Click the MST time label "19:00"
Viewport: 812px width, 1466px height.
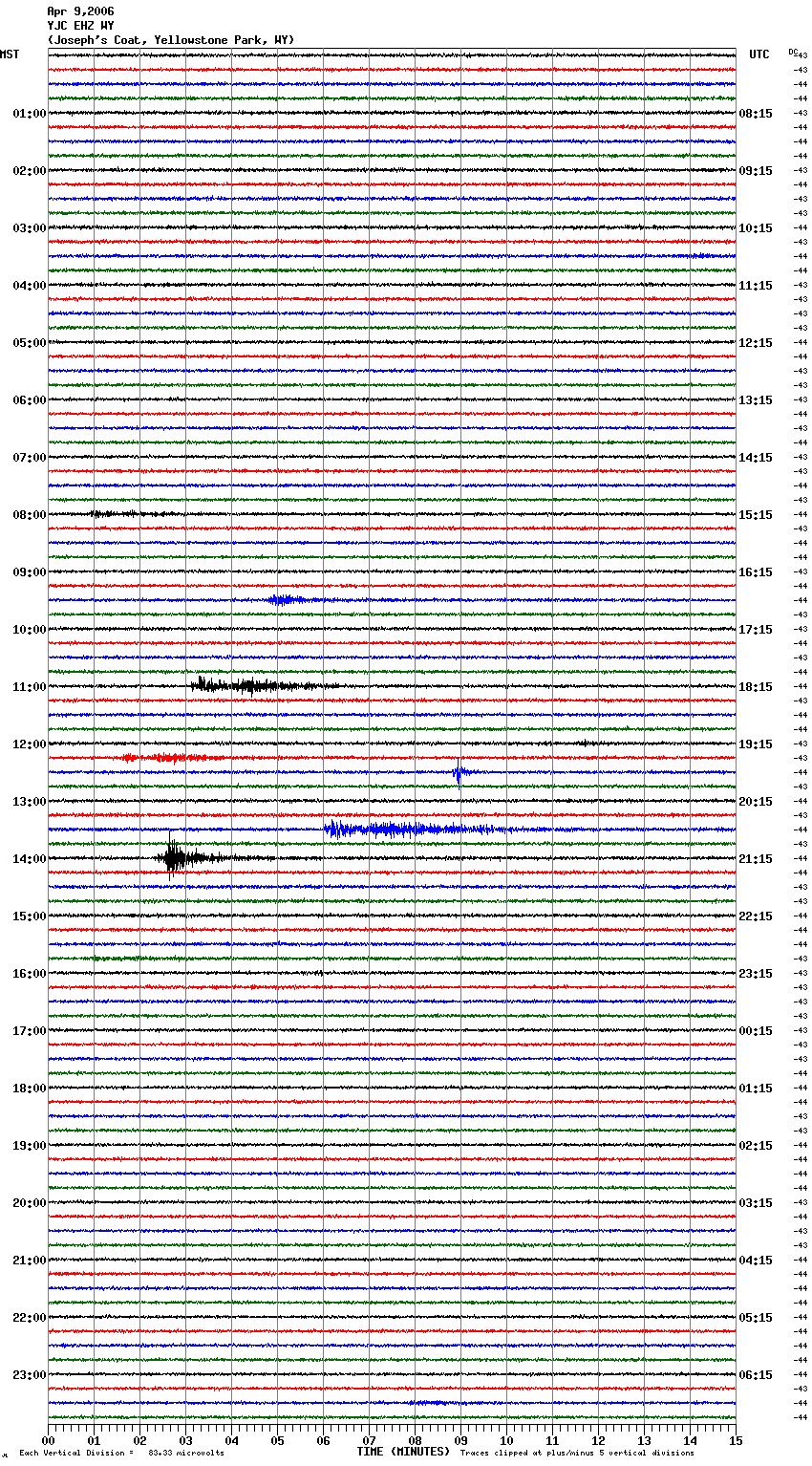click(30, 1146)
